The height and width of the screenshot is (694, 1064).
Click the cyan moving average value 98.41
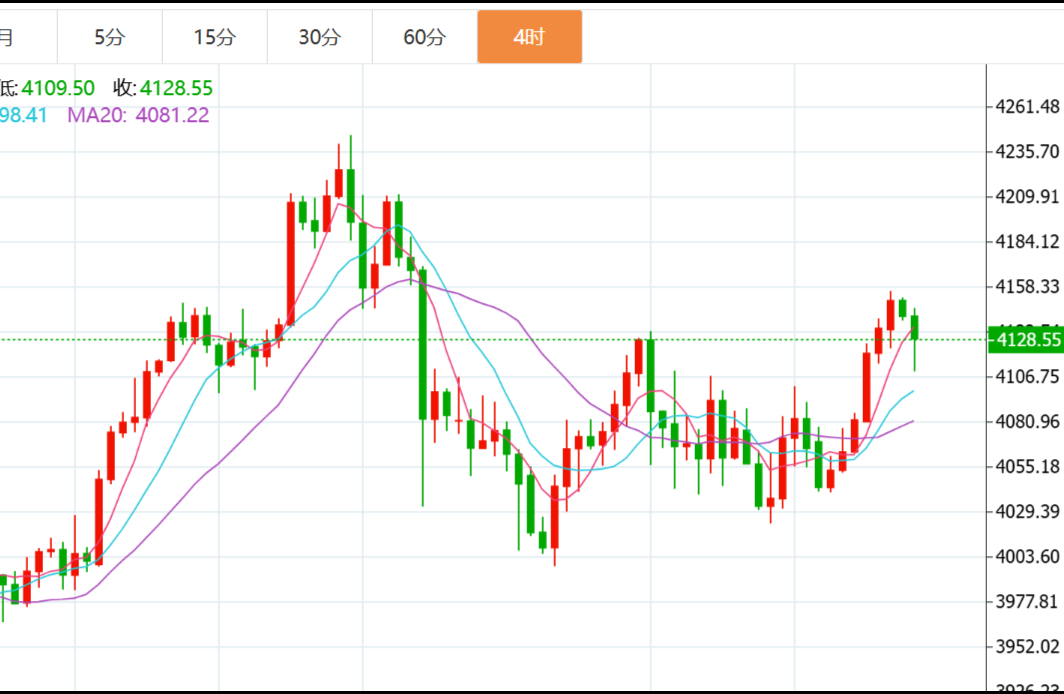pyautogui.click(x=24, y=115)
